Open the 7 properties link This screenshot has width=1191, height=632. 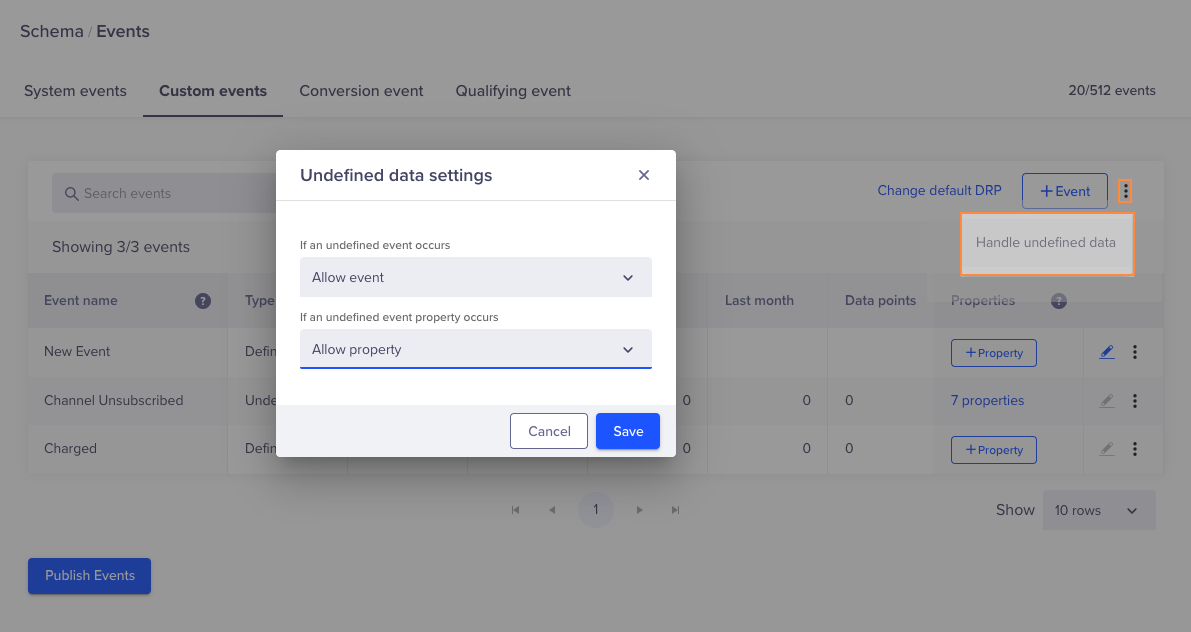(x=987, y=401)
